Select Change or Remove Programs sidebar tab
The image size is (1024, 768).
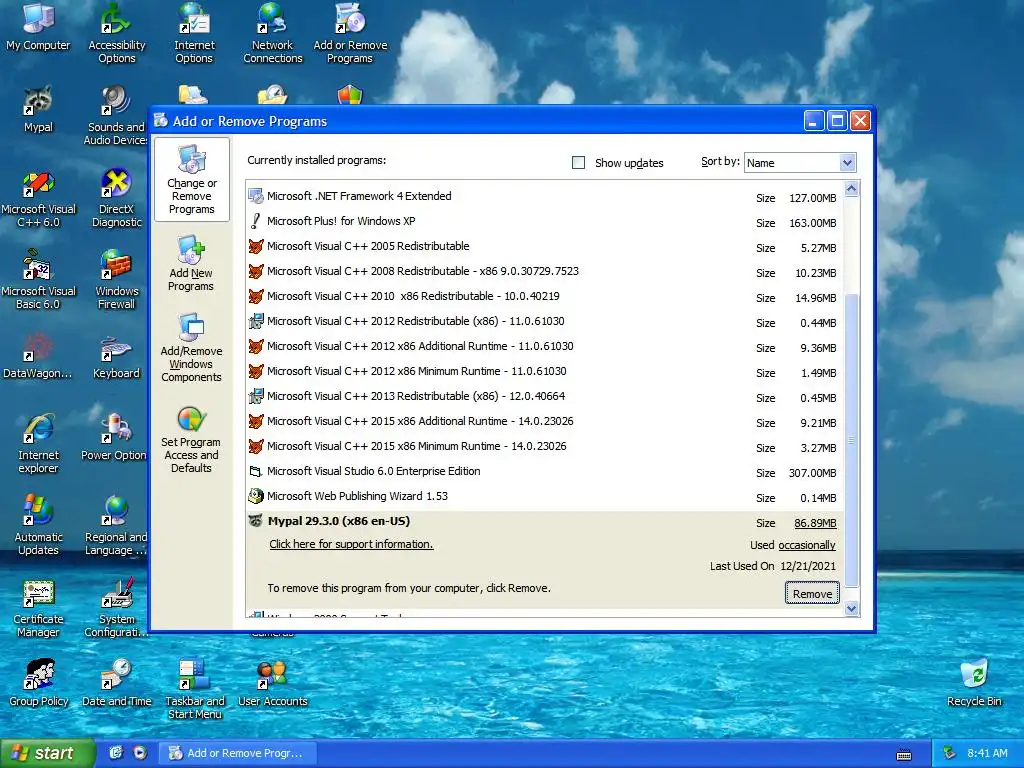191,179
